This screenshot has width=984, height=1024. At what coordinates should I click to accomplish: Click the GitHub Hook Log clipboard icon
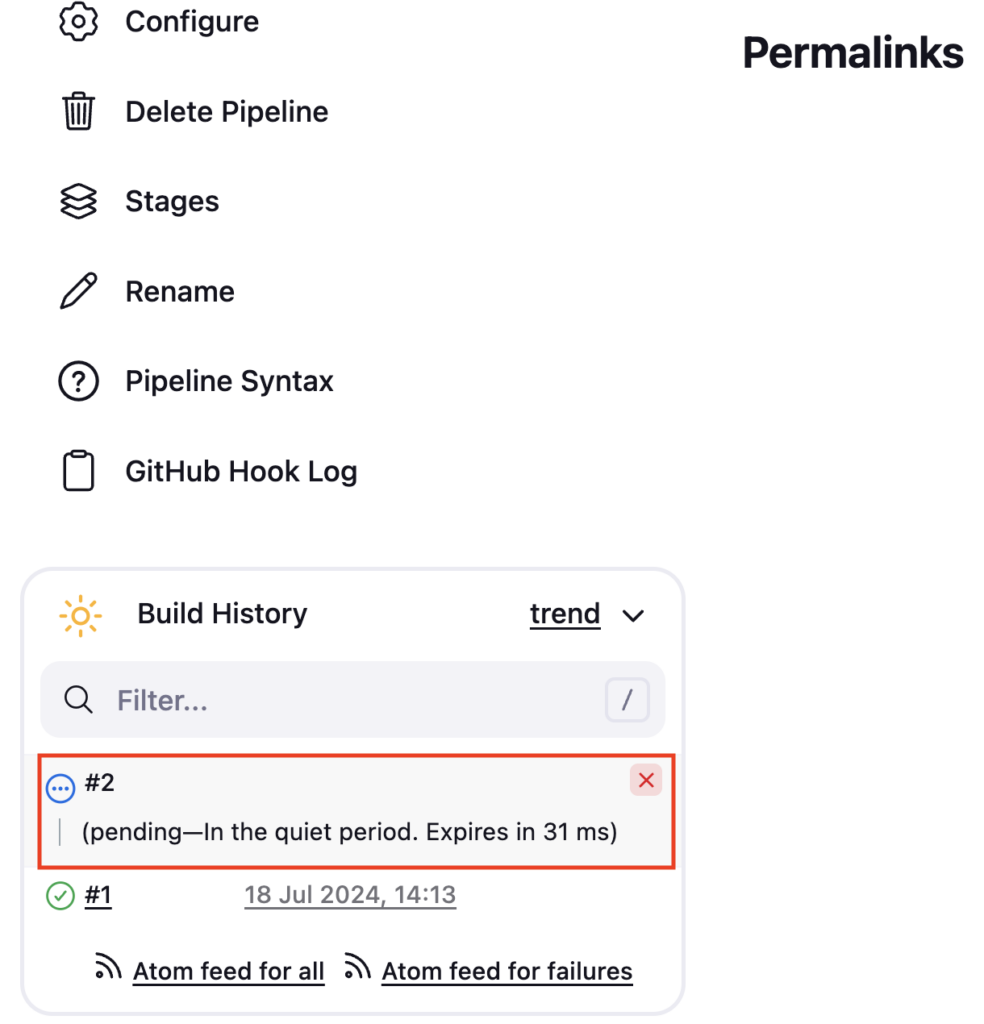tap(78, 470)
